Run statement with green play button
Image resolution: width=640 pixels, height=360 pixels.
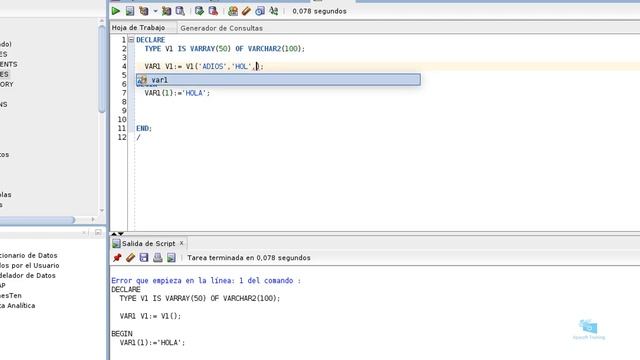[116, 11]
